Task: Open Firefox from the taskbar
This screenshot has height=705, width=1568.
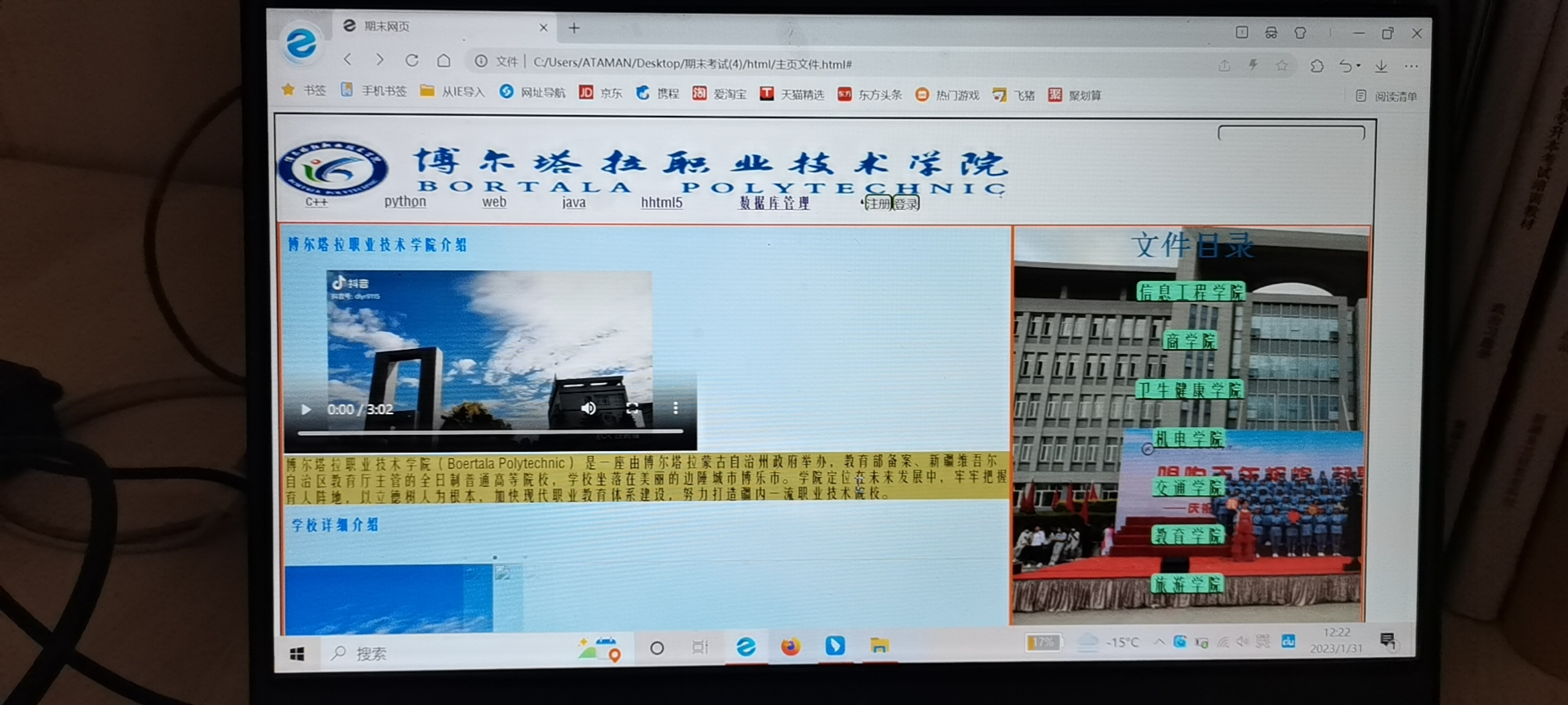Action: click(x=790, y=647)
